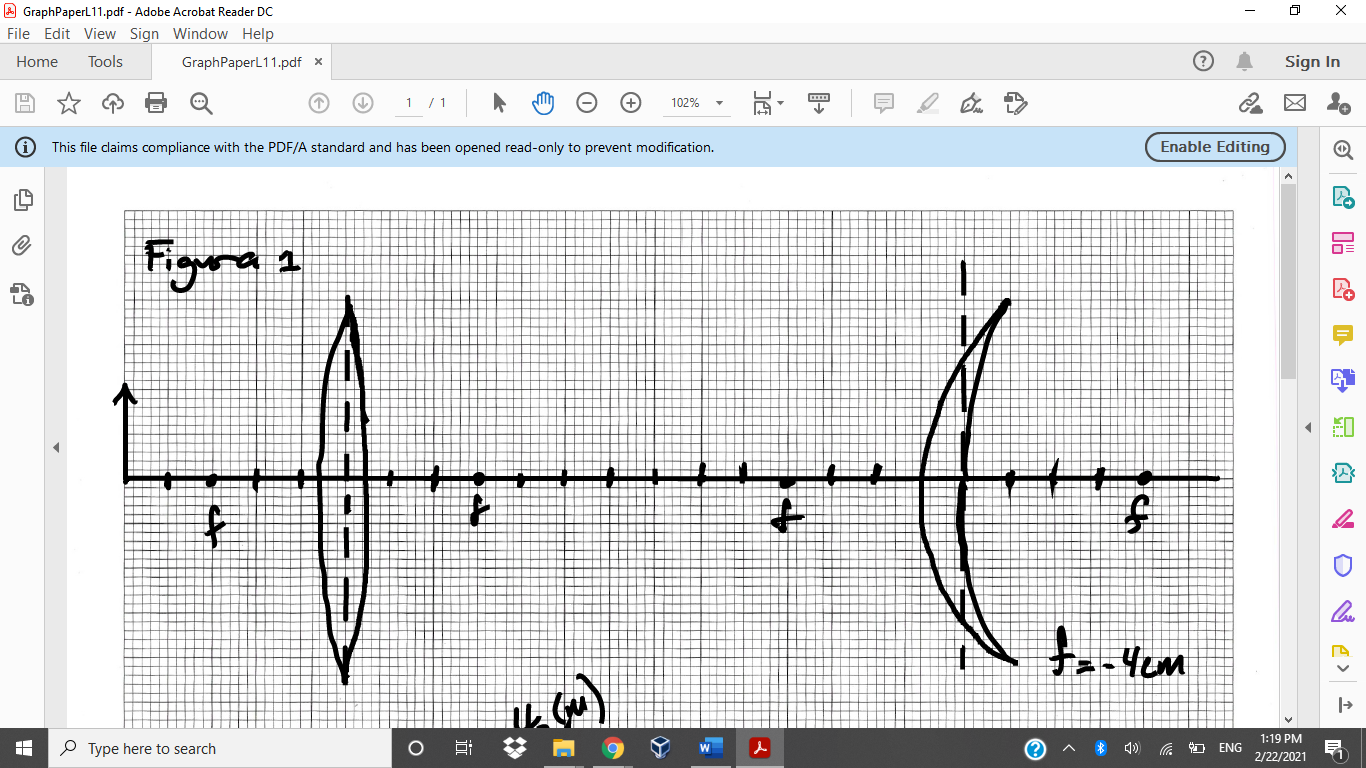Click the current page number field
Viewport: 1366px width, 768px height.
(409, 103)
